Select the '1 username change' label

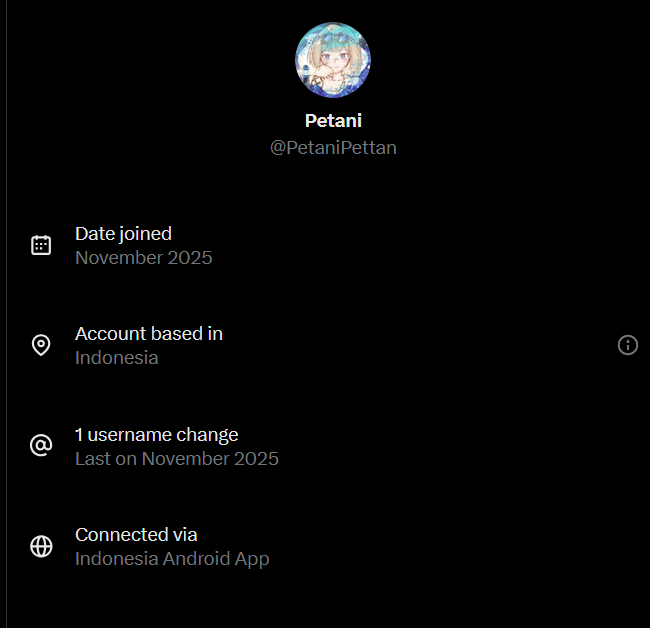[x=156, y=435]
